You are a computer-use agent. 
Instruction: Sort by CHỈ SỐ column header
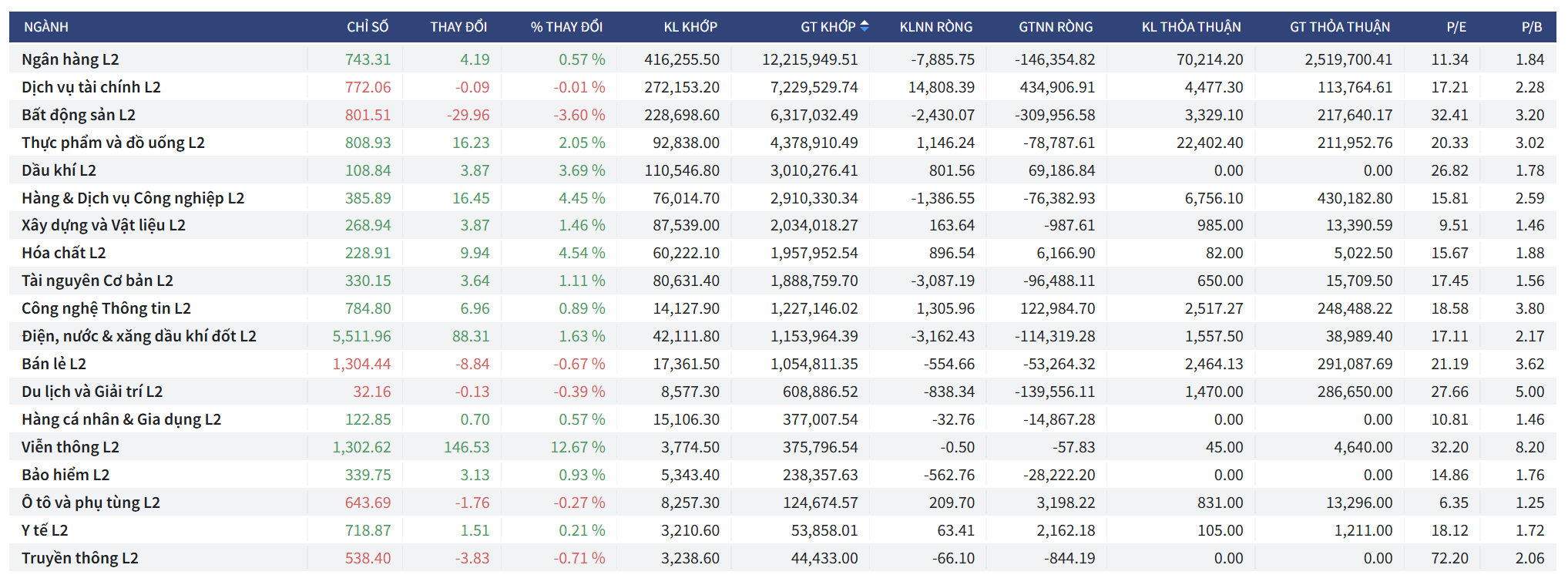[x=367, y=27]
